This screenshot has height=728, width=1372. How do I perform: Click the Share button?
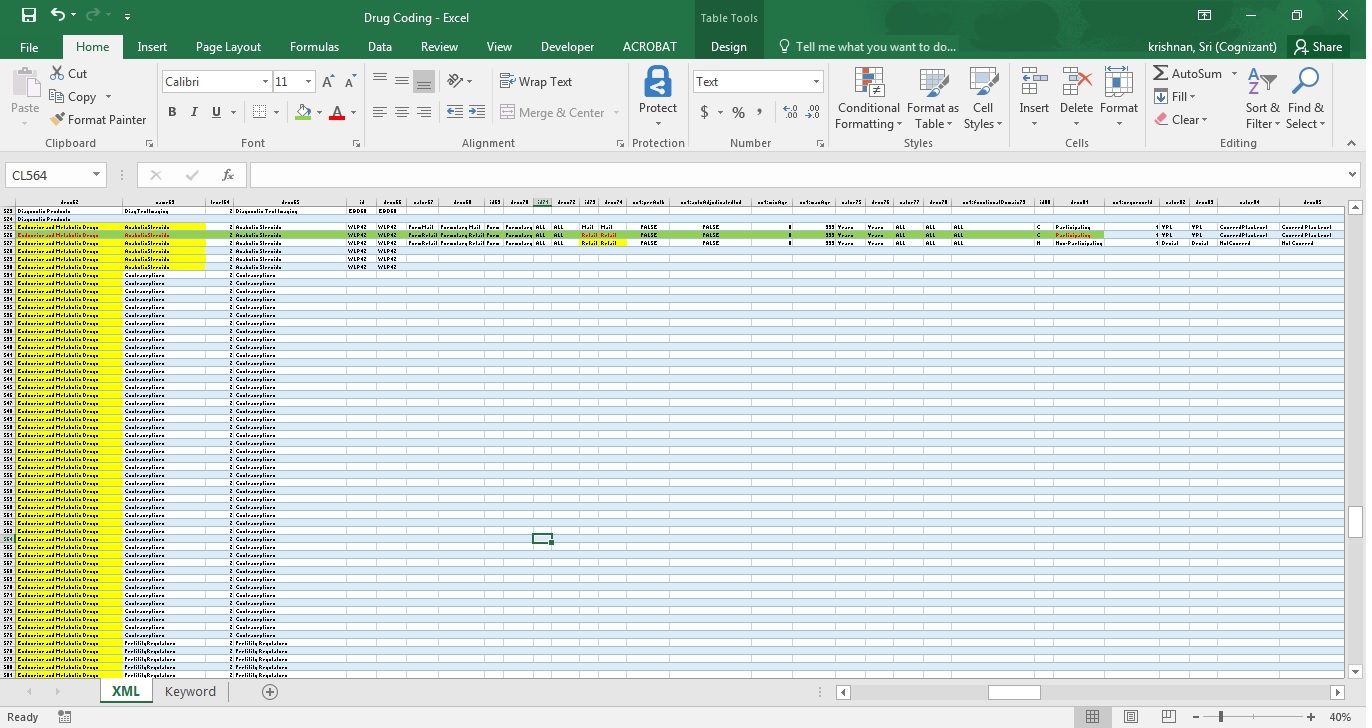click(1318, 46)
